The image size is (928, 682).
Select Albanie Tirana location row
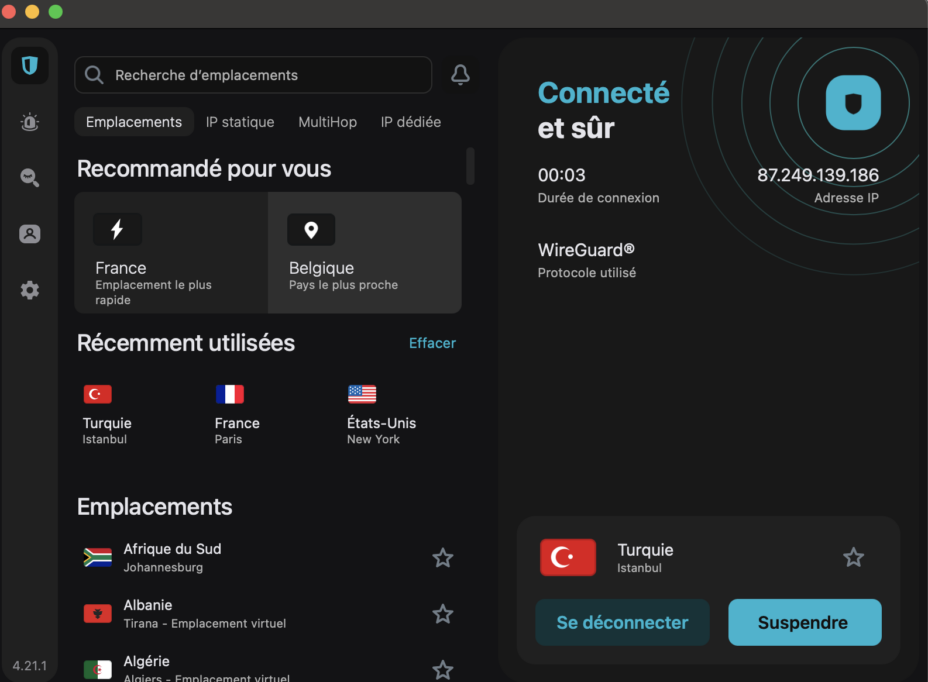click(269, 614)
